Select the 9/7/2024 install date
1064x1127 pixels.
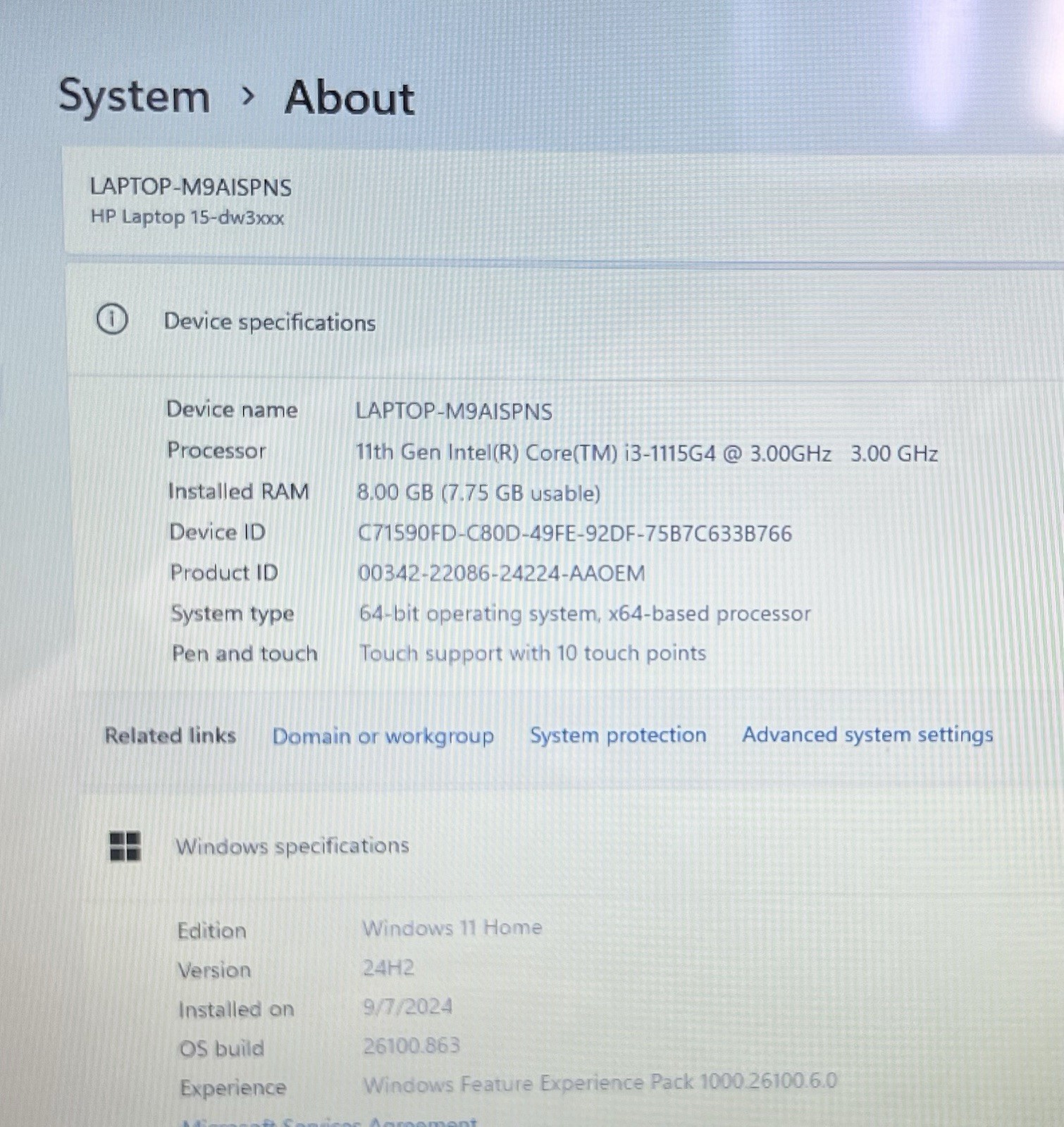pos(407,1007)
